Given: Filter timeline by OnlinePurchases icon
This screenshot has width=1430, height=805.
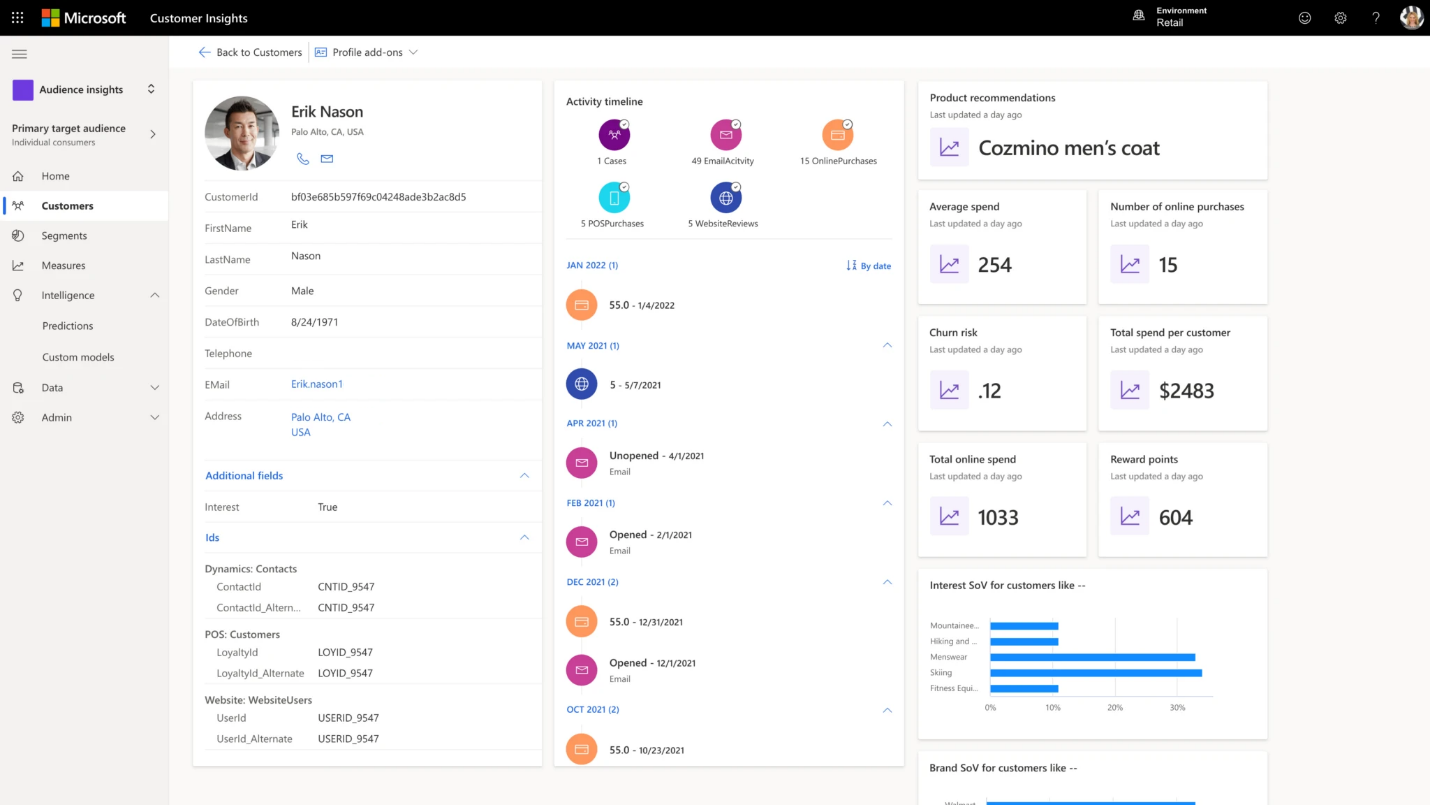Looking at the screenshot, I should (837, 134).
